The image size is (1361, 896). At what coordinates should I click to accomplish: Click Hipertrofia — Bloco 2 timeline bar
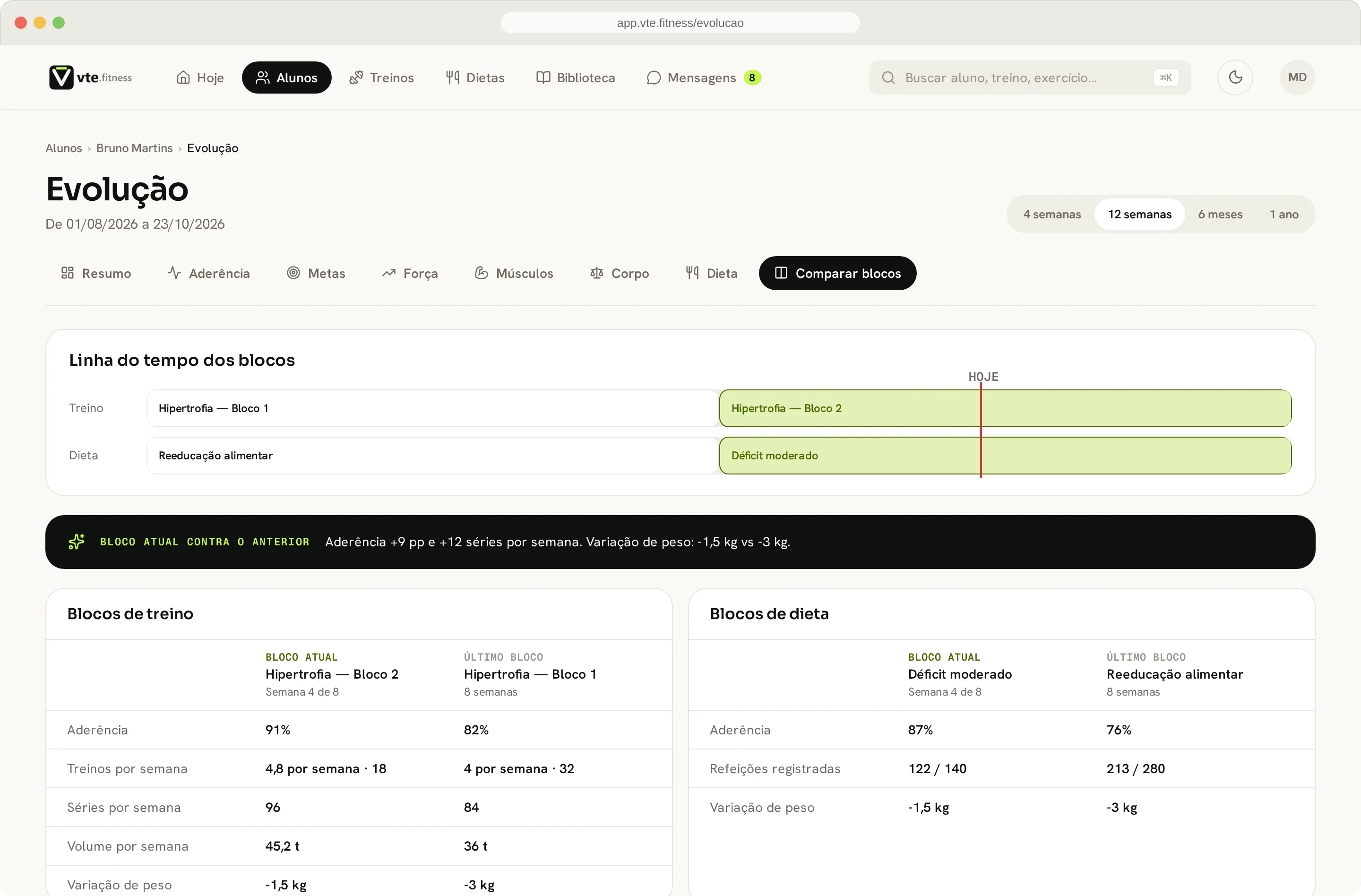tap(1005, 408)
